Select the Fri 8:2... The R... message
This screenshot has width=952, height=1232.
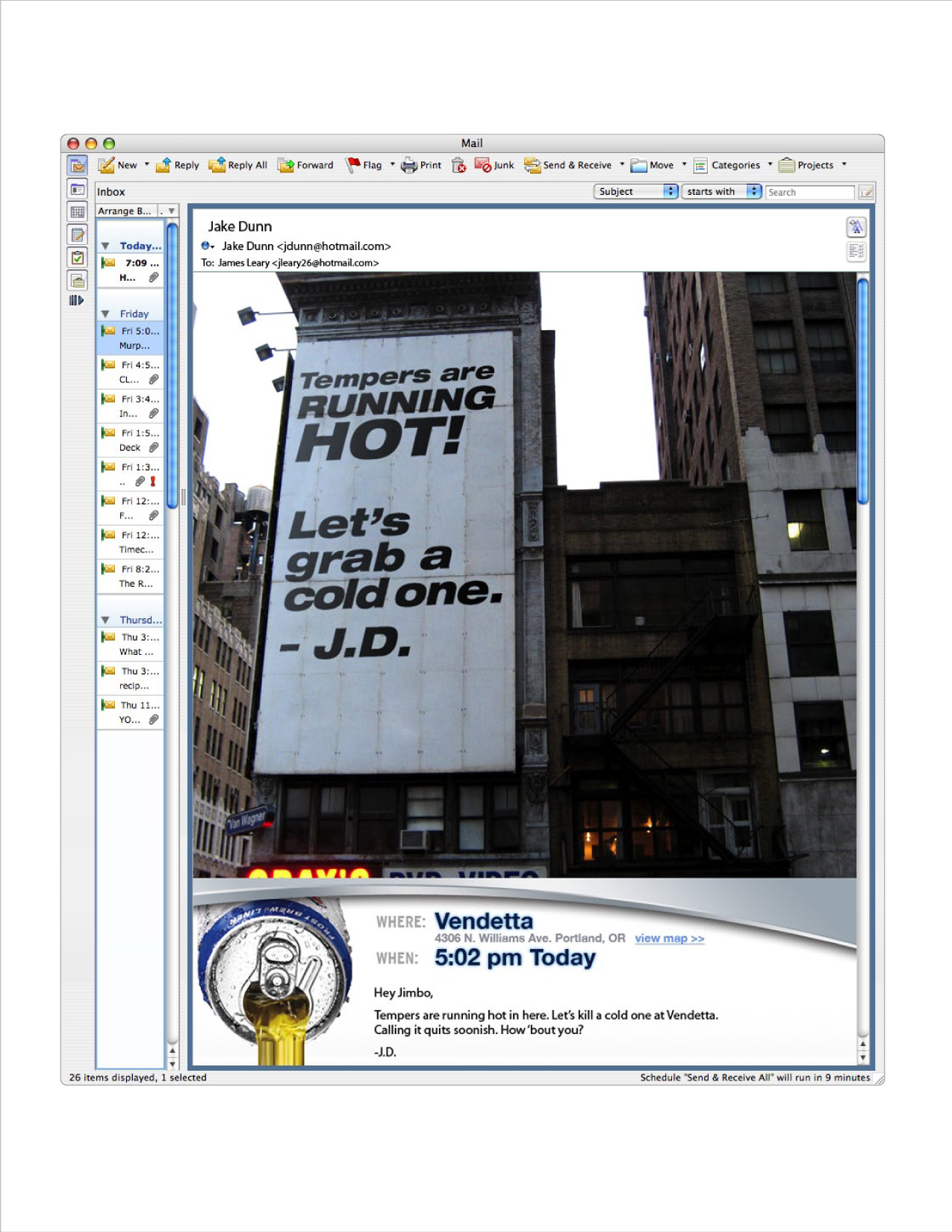pyautogui.click(x=131, y=576)
